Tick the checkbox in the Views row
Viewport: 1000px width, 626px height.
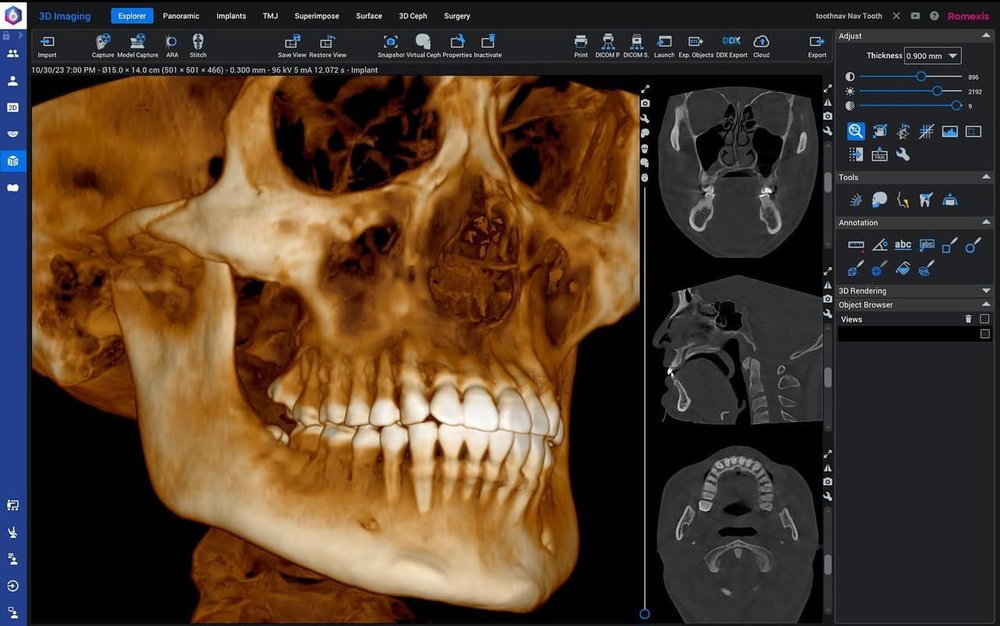point(985,319)
